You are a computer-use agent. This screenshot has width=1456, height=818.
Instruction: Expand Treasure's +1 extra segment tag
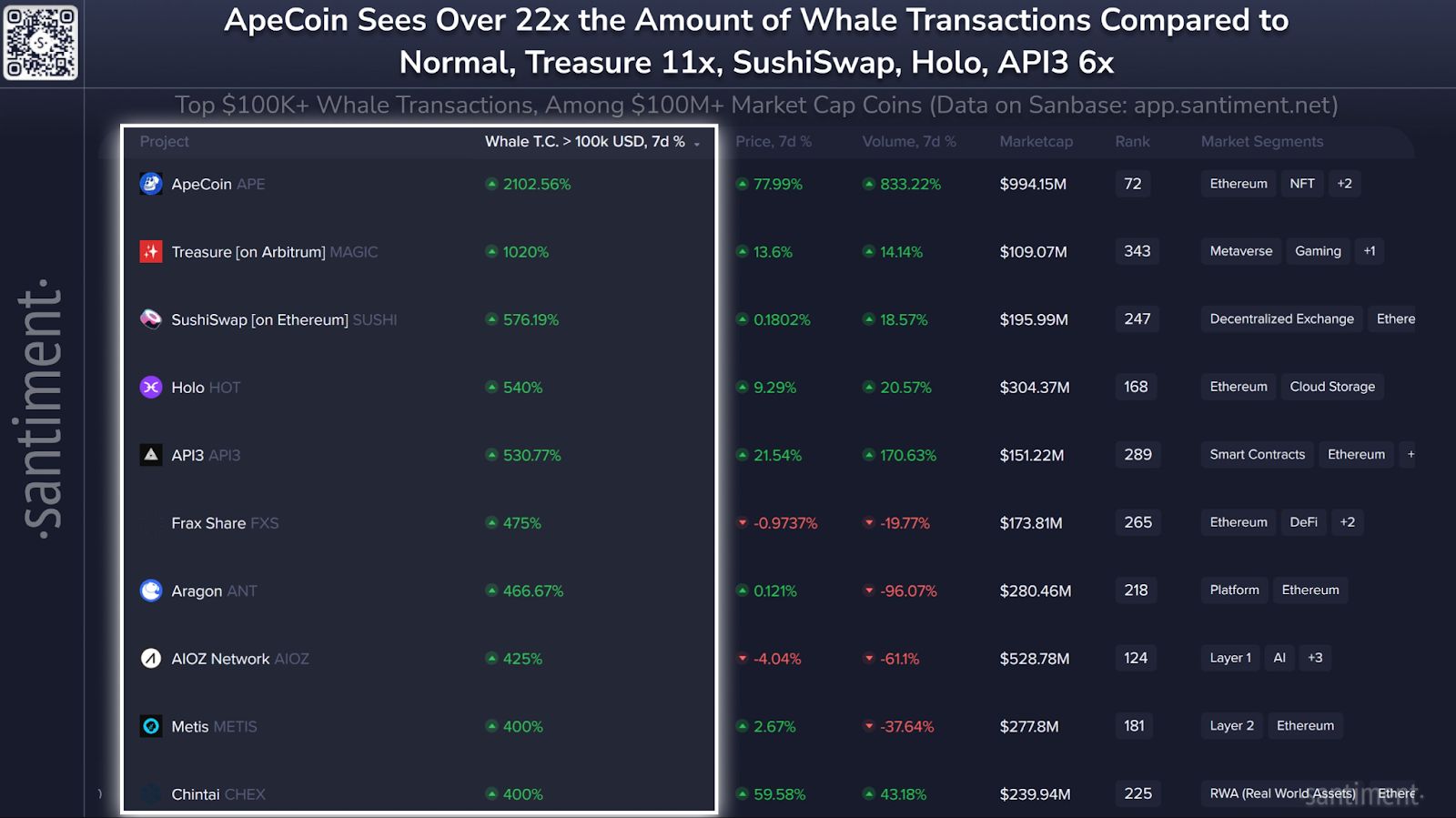click(x=1370, y=251)
